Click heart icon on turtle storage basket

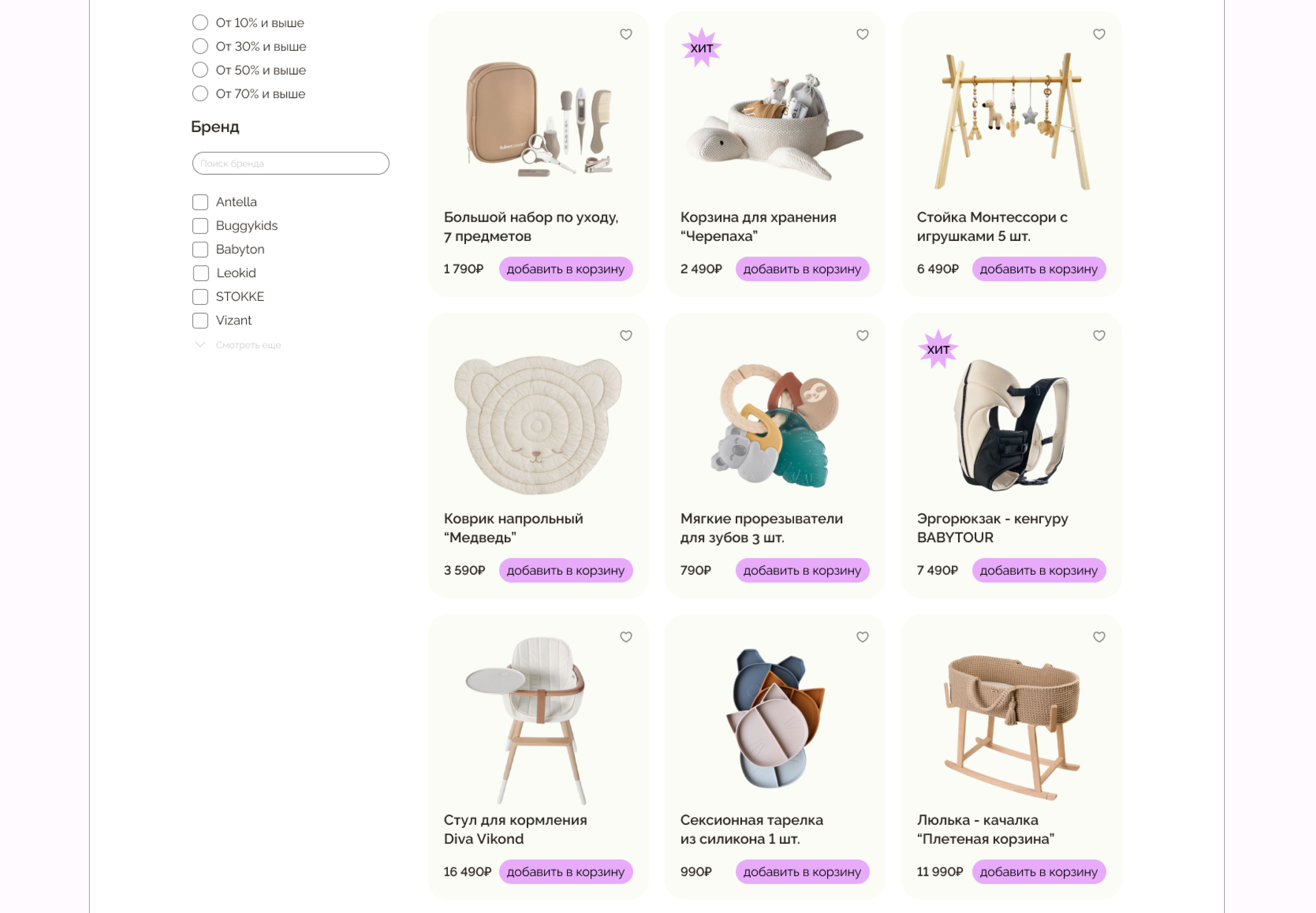(863, 34)
